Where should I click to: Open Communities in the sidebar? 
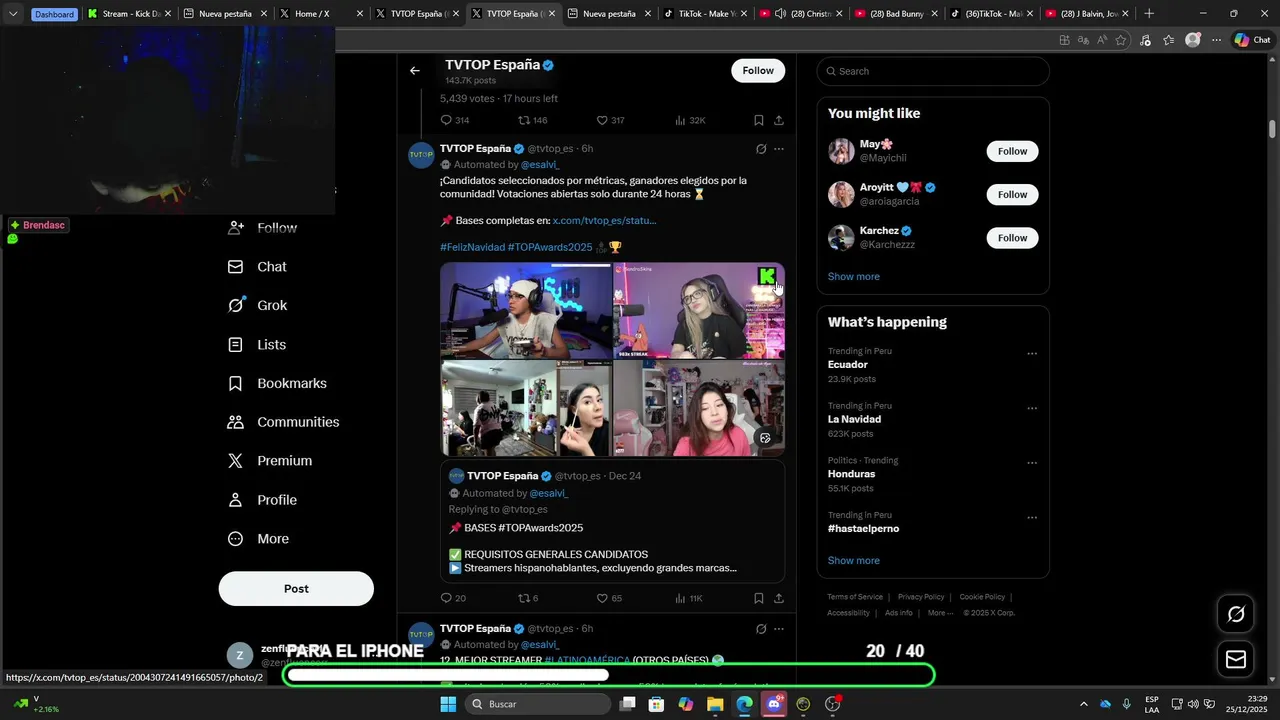tap(283, 422)
